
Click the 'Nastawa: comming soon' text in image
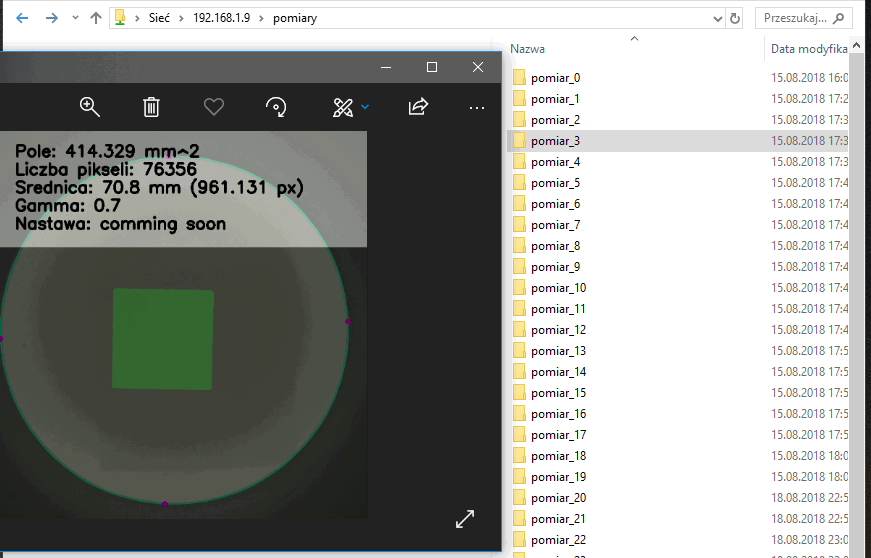pos(121,224)
